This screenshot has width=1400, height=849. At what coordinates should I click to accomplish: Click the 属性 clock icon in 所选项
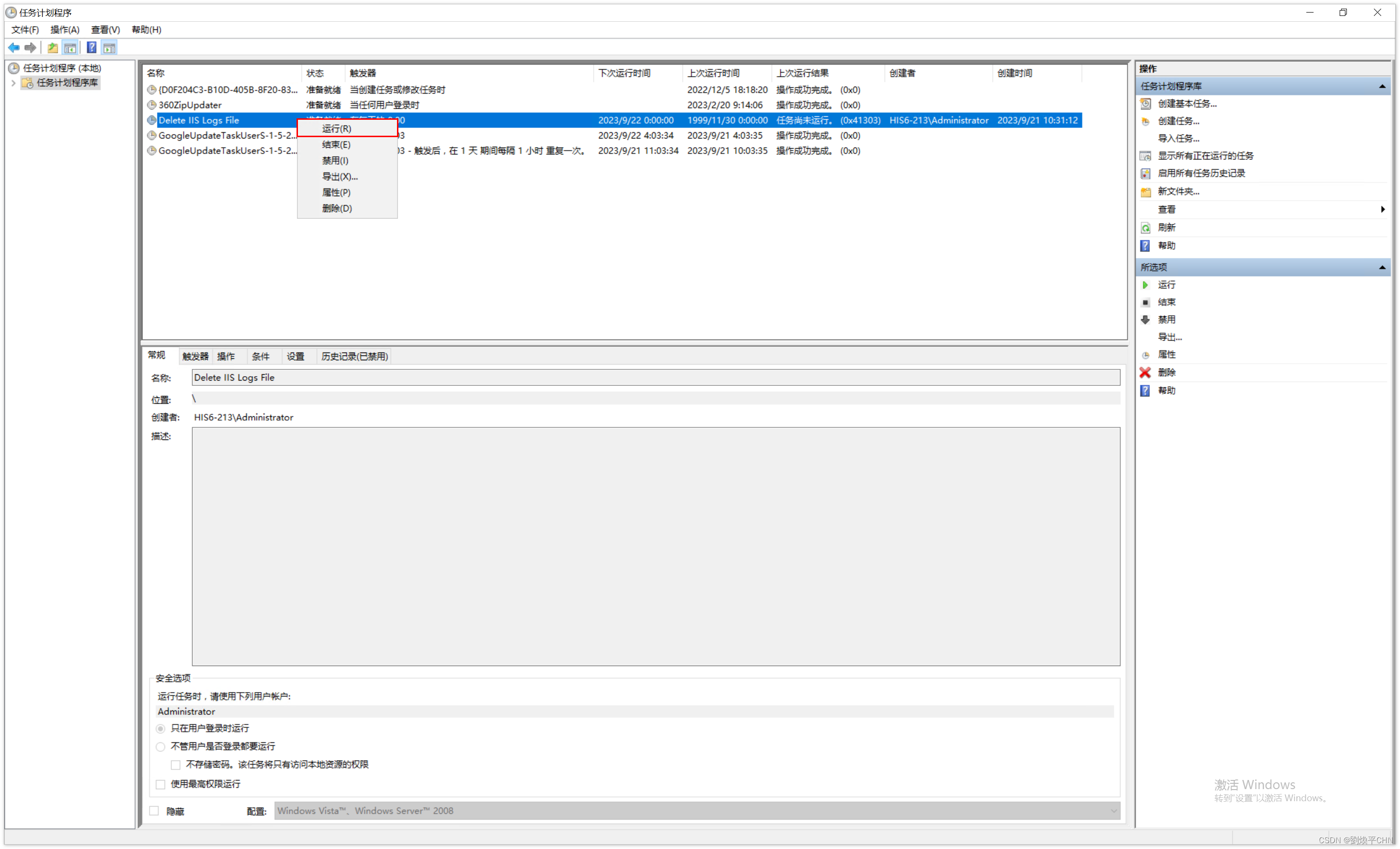(x=1145, y=355)
